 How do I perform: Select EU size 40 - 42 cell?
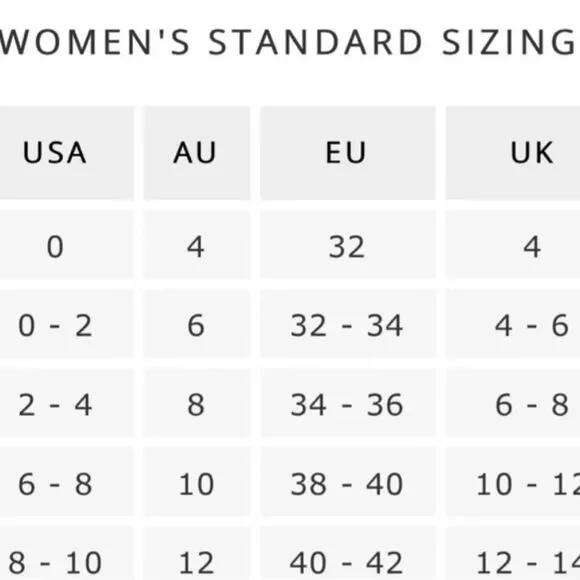(348, 553)
